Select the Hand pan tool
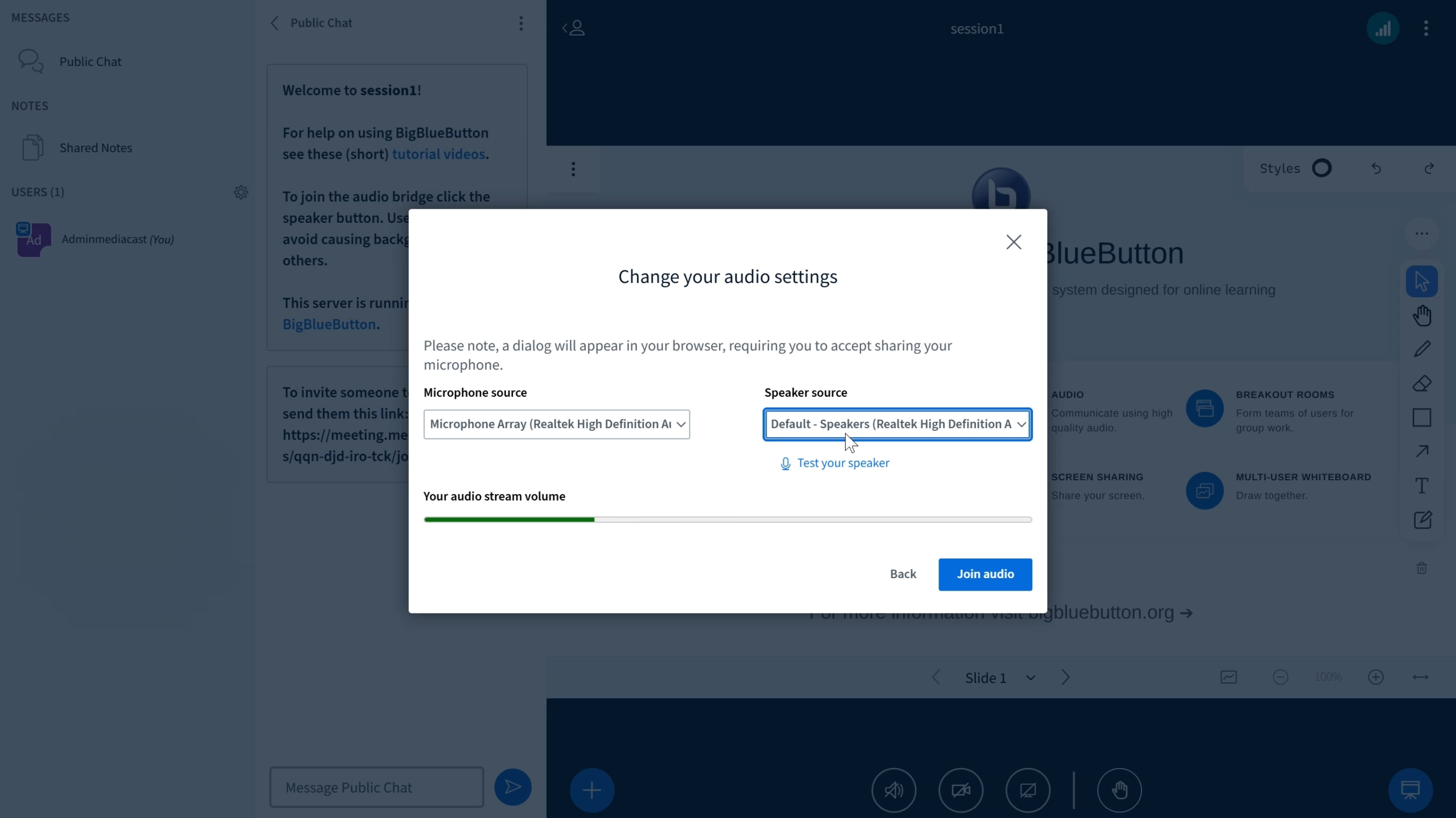The image size is (1456, 818). [1422, 315]
